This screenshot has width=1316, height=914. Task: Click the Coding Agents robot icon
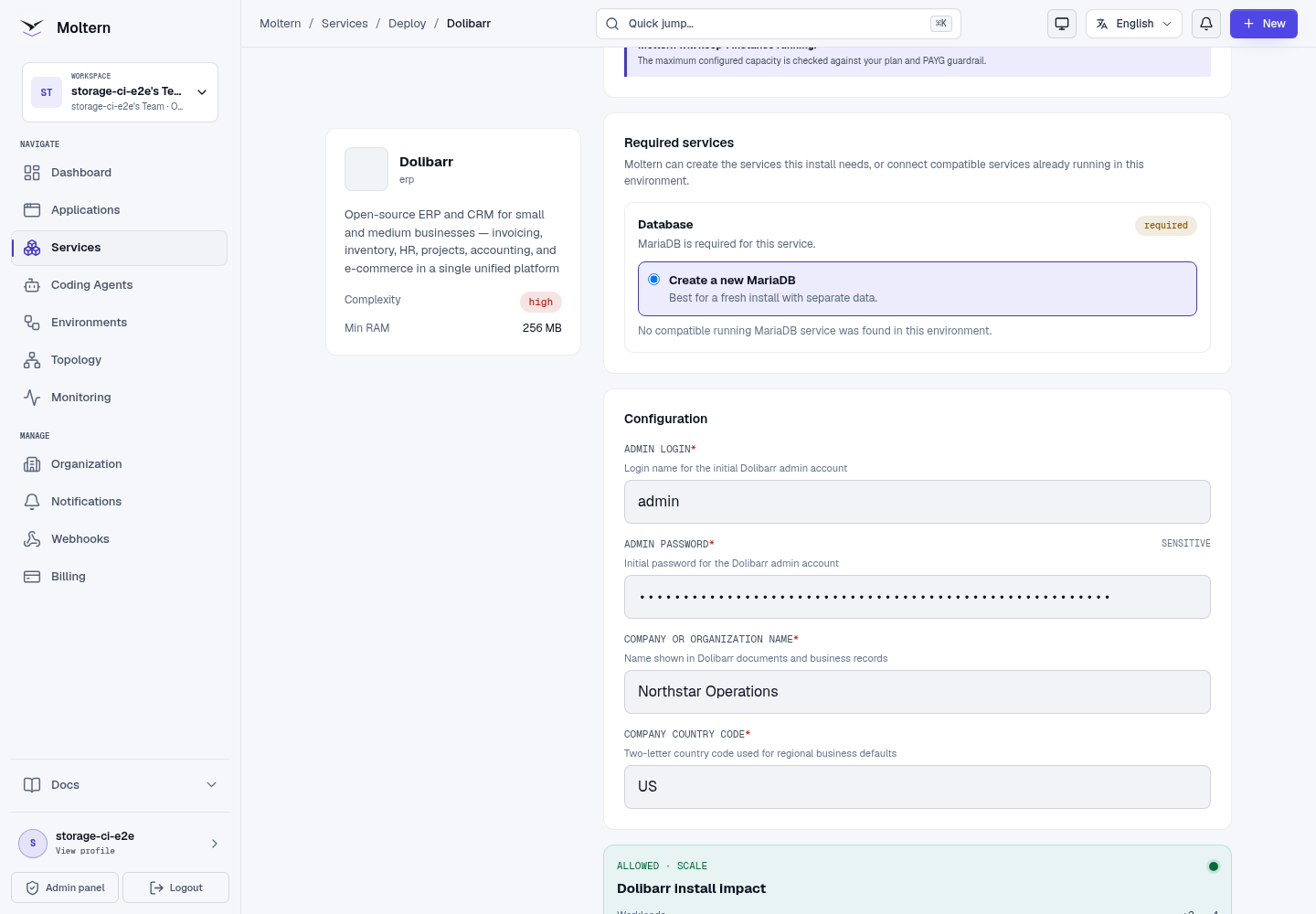tap(32, 285)
